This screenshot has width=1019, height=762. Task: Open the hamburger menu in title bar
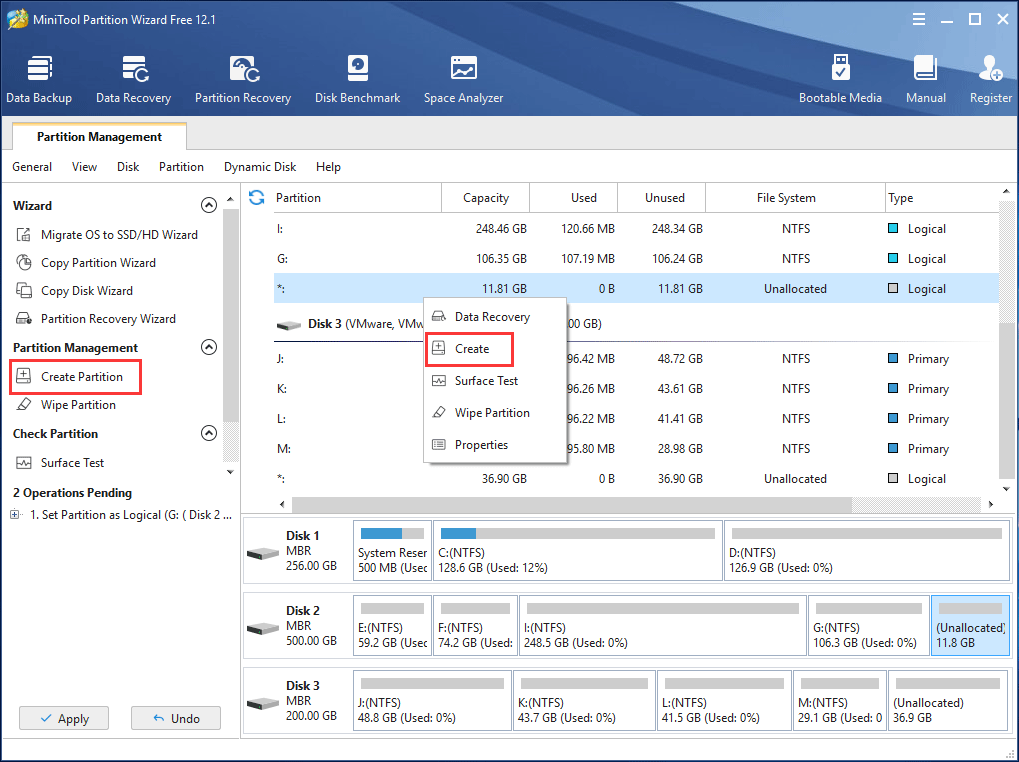(918, 19)
